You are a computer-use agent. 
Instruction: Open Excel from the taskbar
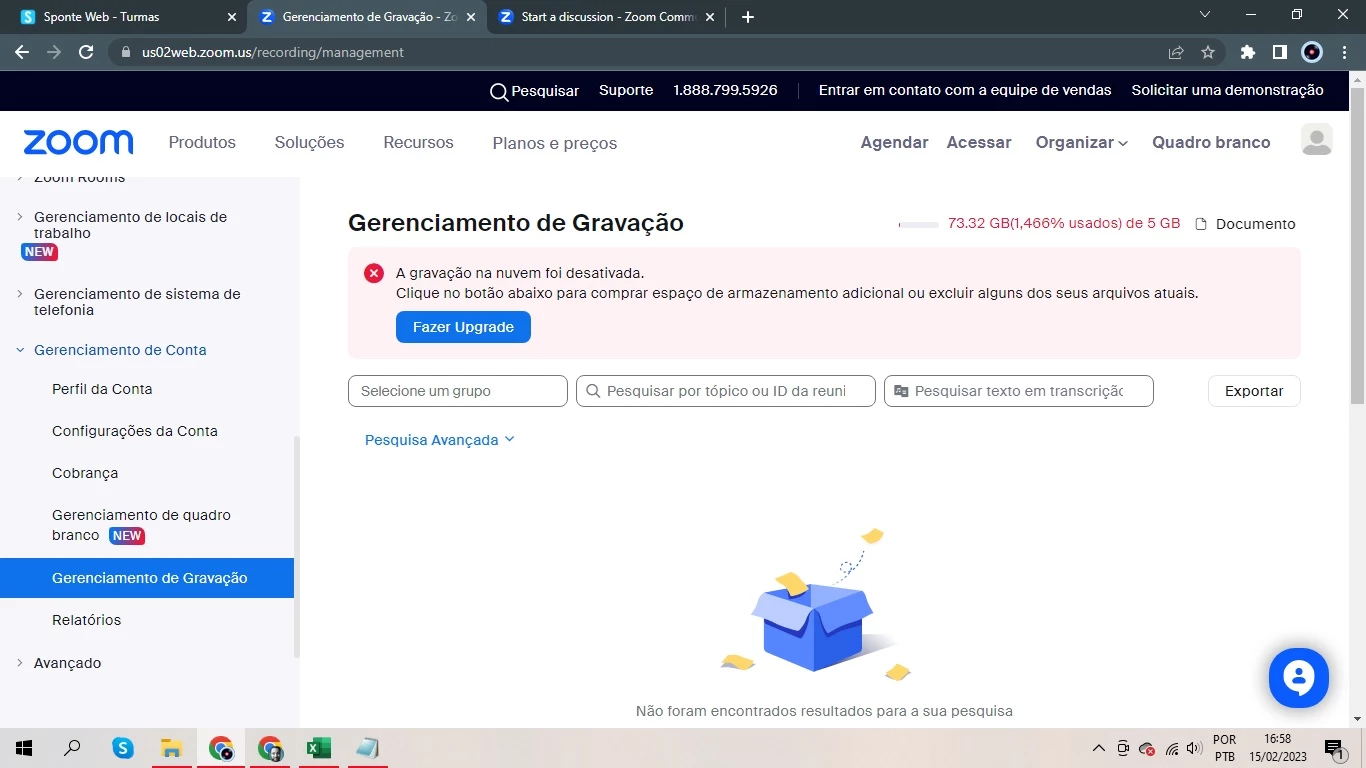[319, 748]
